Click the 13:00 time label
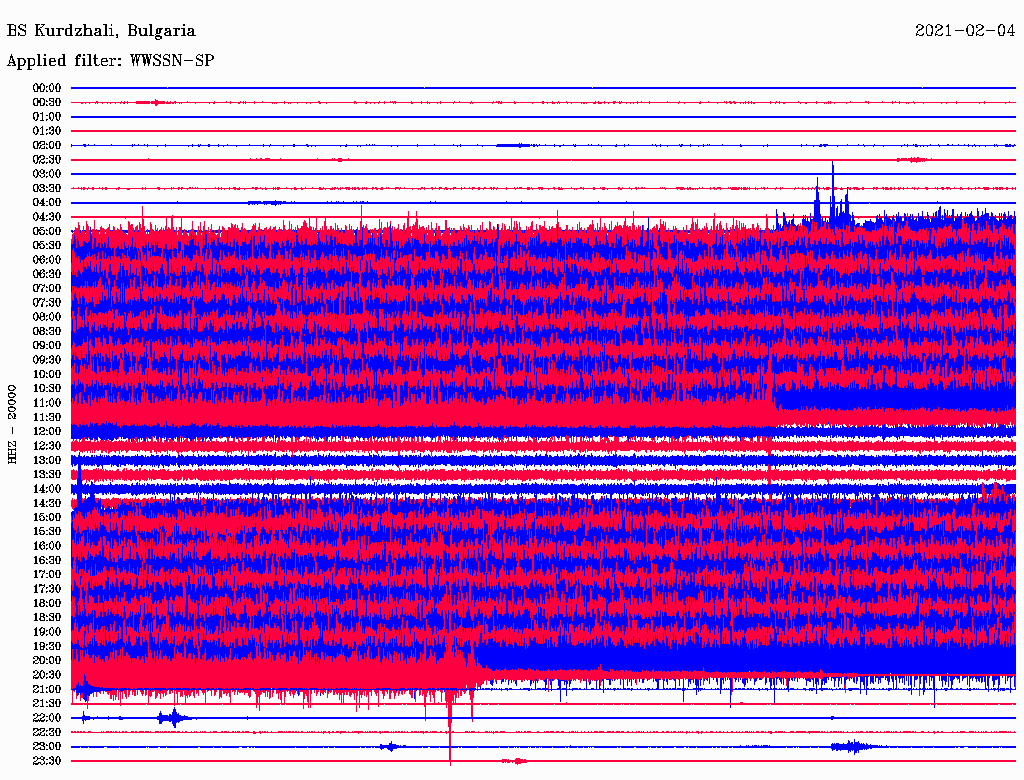 pos(47,461)
